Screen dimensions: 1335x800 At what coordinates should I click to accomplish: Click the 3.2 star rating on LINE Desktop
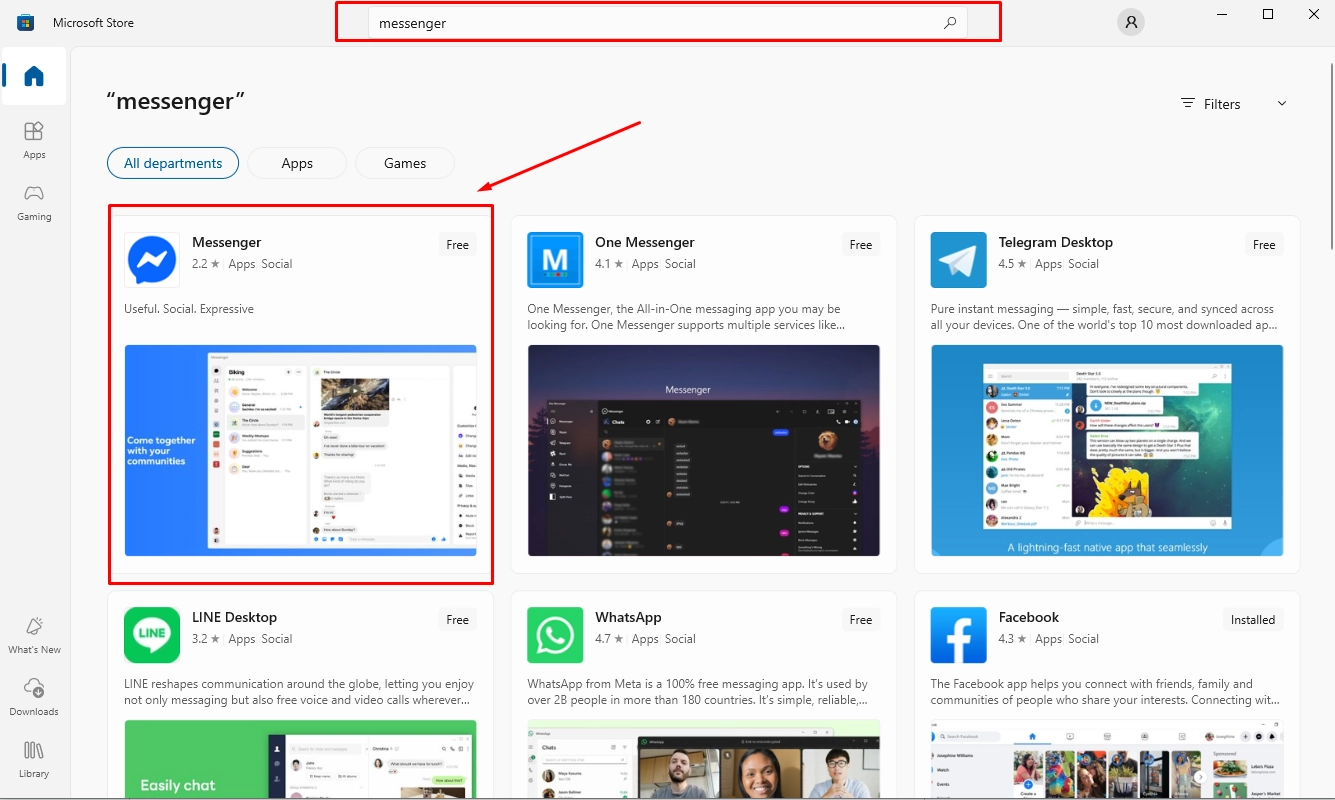pyautogui.click(x=206, y=639)
